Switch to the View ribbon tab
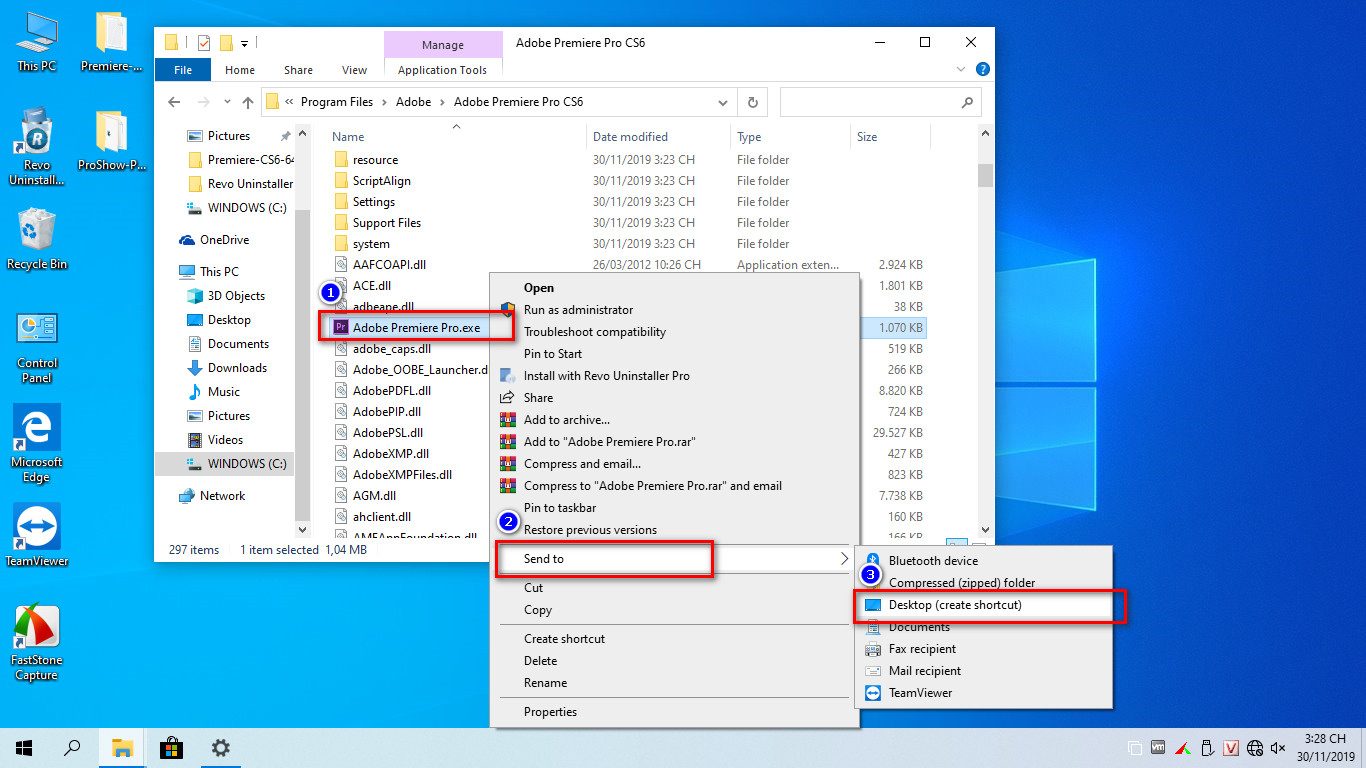Viewport: 1366px width, 768px height. [354, 70]
